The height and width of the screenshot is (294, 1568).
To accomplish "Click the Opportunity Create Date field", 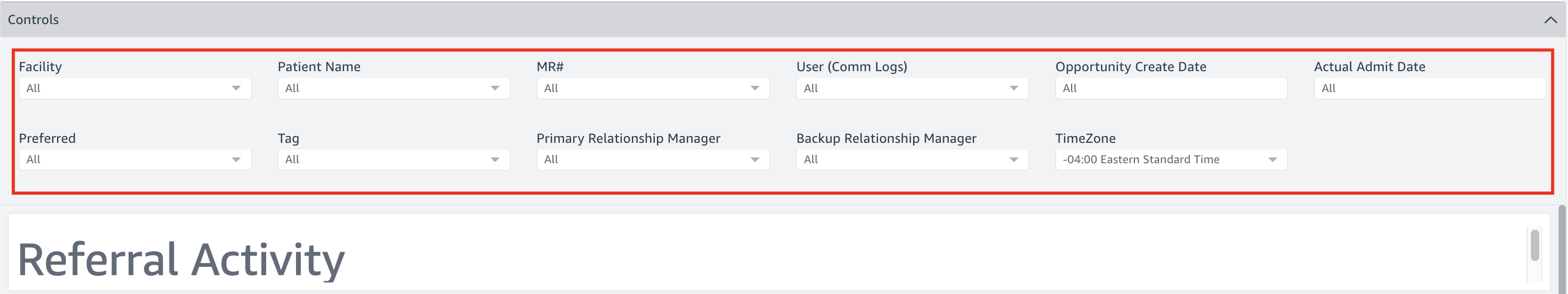I will pos(1171,88).
